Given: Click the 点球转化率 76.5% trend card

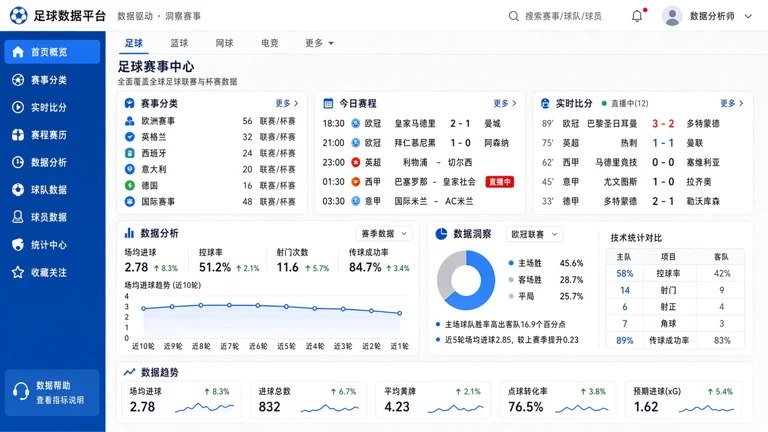Looking at the screenshot, I should pyautogui.click(x=557, y=400).
